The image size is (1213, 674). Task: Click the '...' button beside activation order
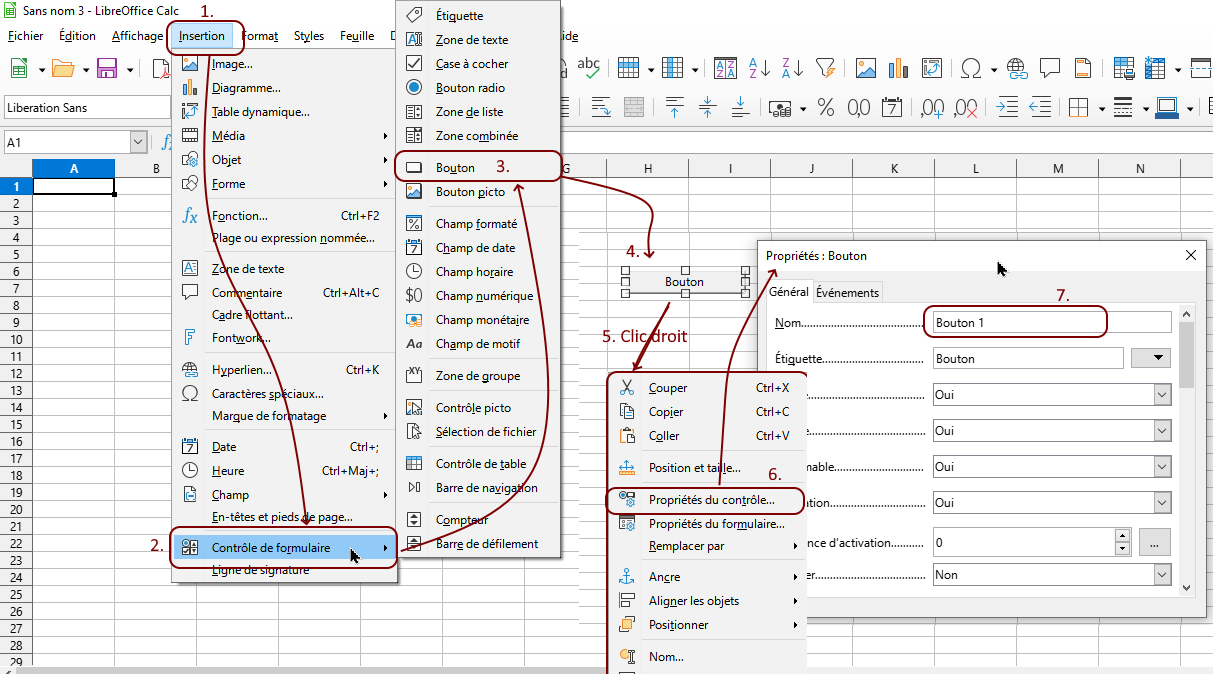pos(1154,543)
